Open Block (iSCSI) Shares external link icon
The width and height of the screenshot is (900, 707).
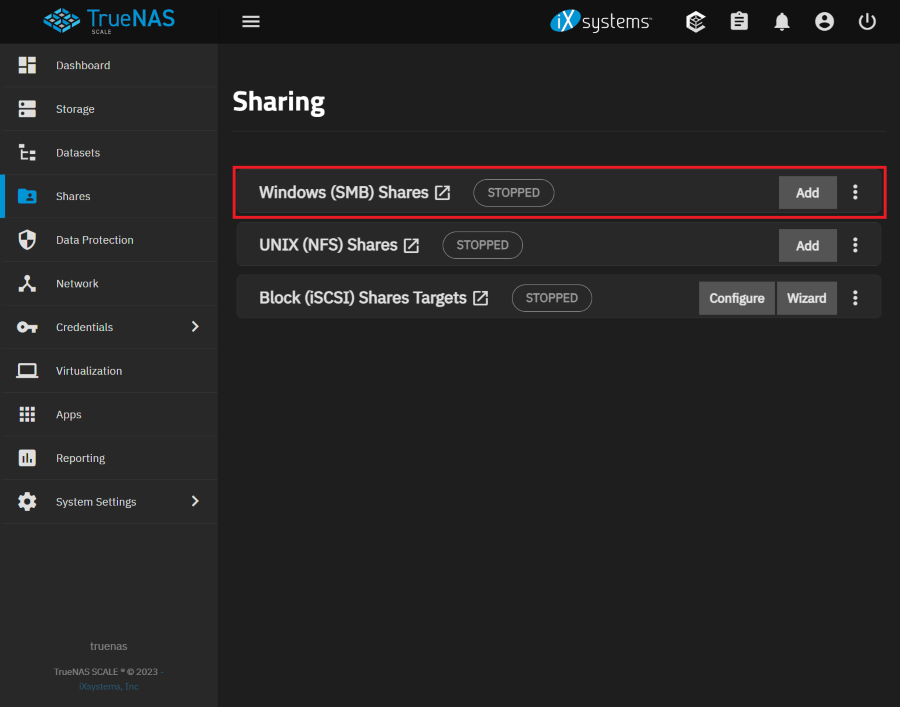tap(481, 298)
